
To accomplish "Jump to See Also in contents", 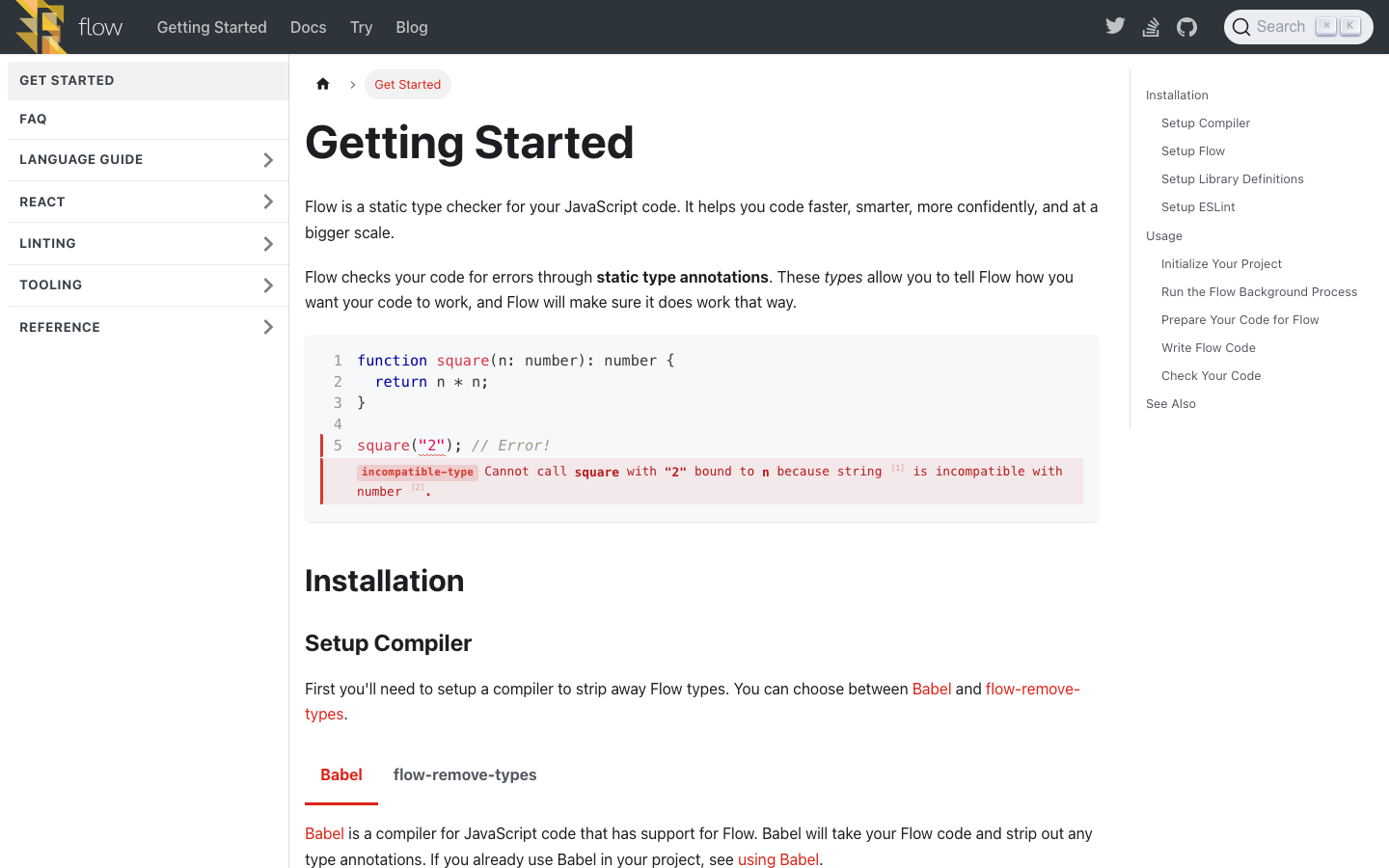I will 1171,403.
